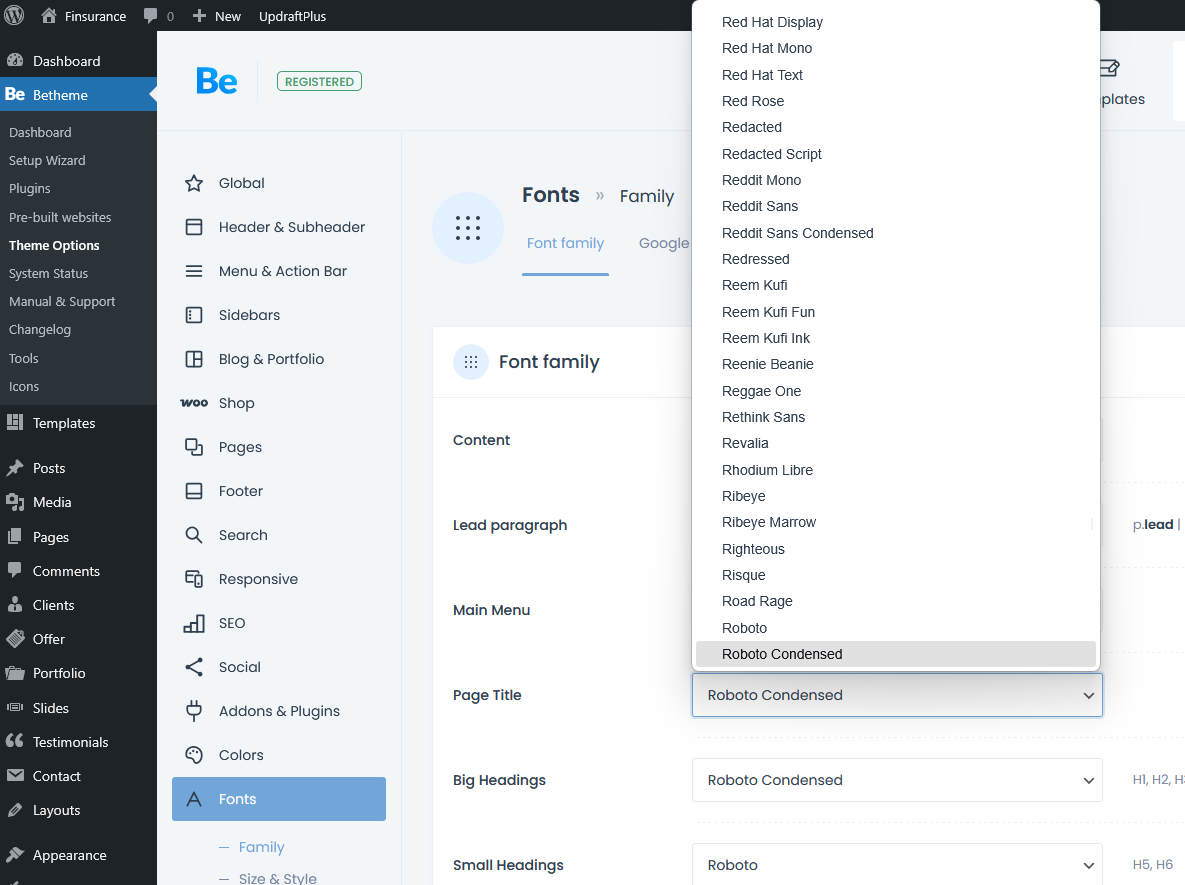This screenshot has width=1185, height=885.
Task: Open the Family subsection link under Fonts
Action: coord(261,847)
